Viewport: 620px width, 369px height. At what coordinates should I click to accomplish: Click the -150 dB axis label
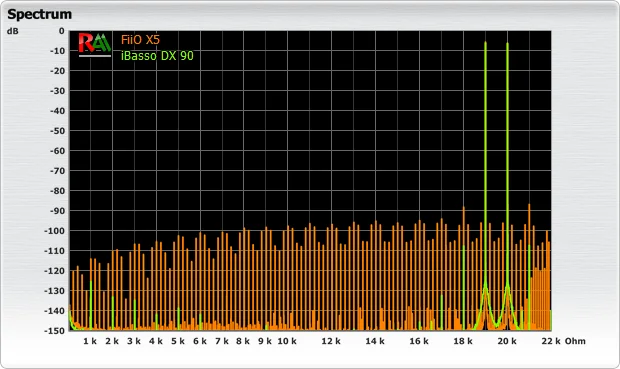(57, 330)
